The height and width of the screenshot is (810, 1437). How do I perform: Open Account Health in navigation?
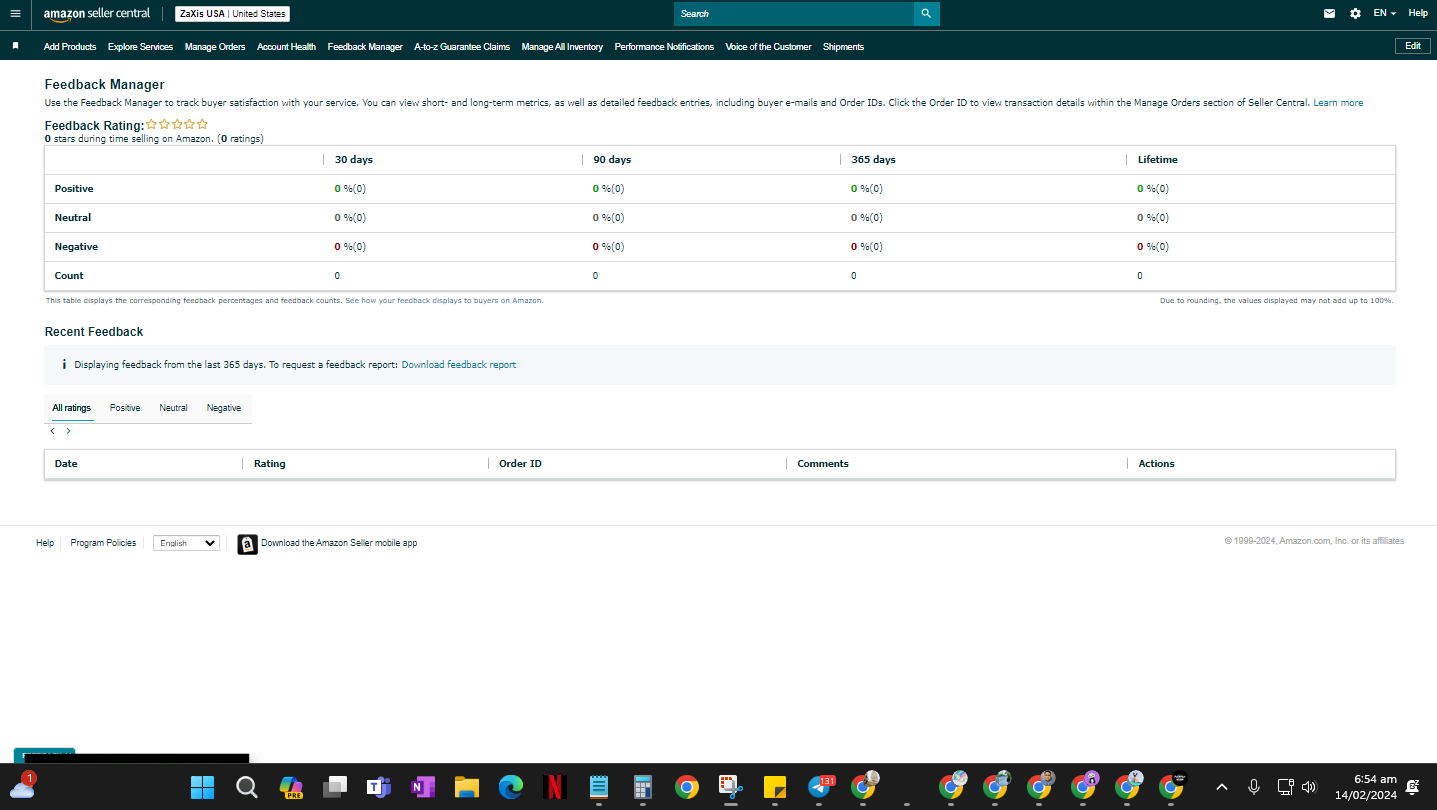(286, 47)
